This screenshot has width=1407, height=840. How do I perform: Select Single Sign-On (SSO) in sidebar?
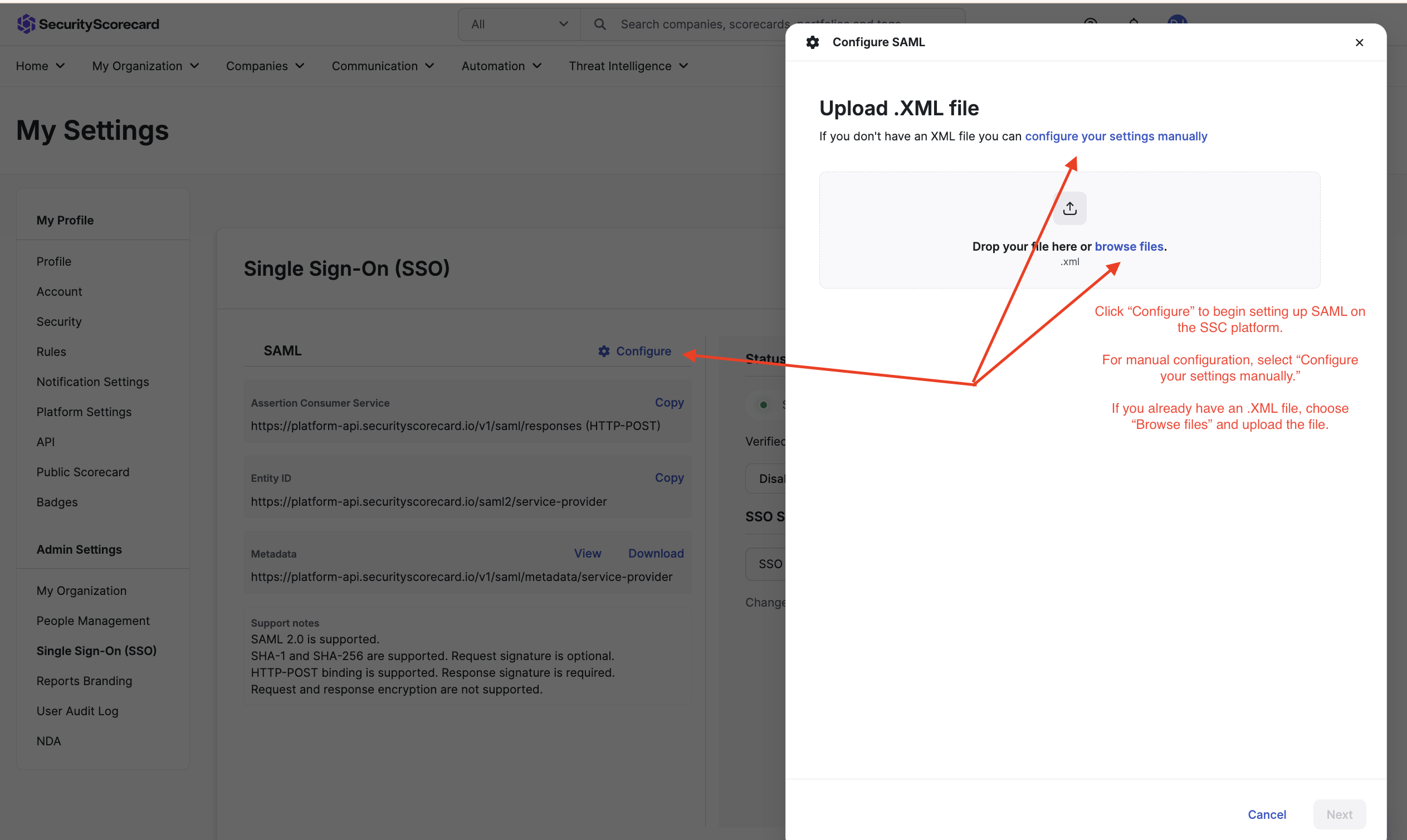pyautogui.click(x=97, y=651)
